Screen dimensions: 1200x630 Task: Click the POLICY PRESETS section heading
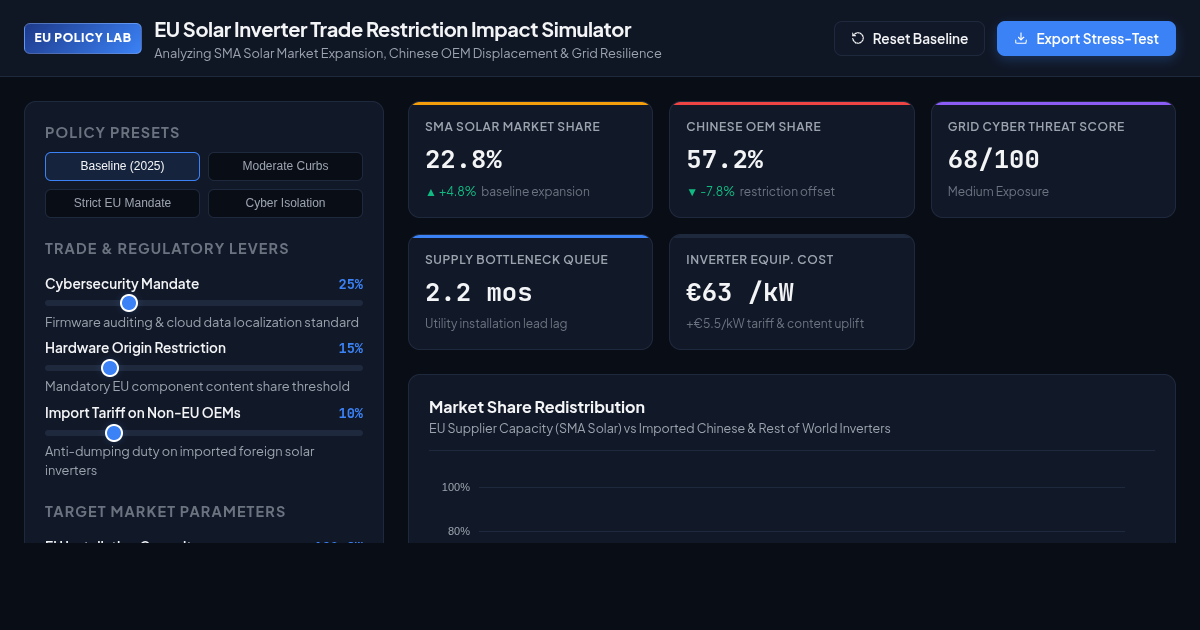pyautogui.click(x=112, y=132)
